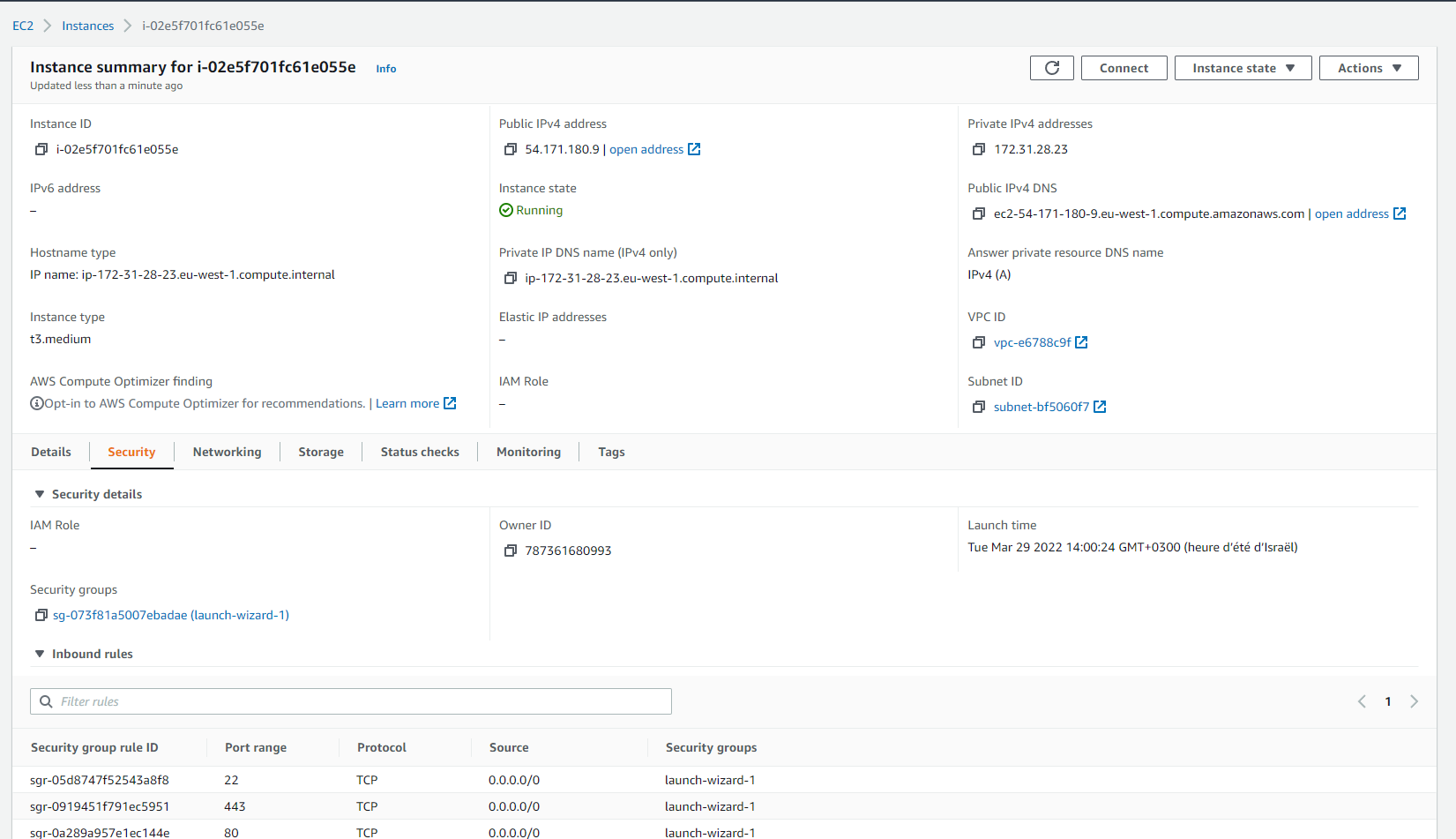Open the Instance state dropdown
The image size is (1456, 839).
[1243, 68]
